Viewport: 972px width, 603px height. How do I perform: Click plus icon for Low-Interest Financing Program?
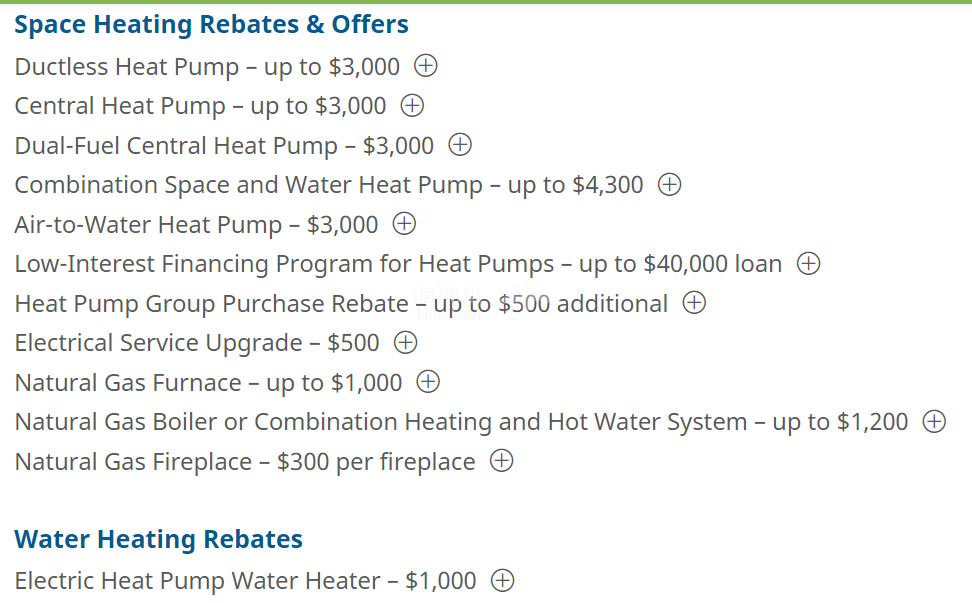tap(808, 263)
